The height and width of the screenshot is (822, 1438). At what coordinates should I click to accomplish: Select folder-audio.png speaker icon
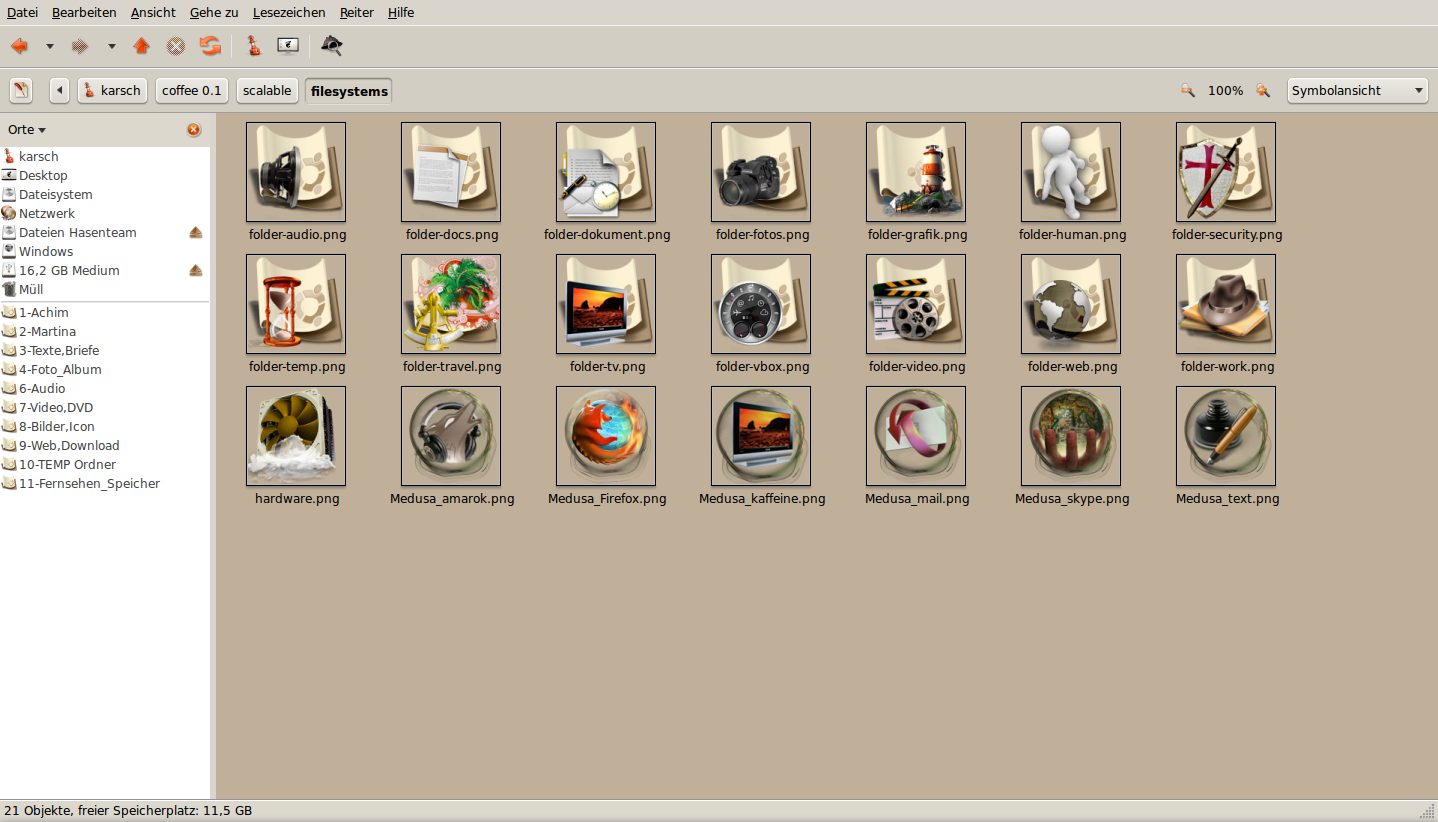coord(296,172)
